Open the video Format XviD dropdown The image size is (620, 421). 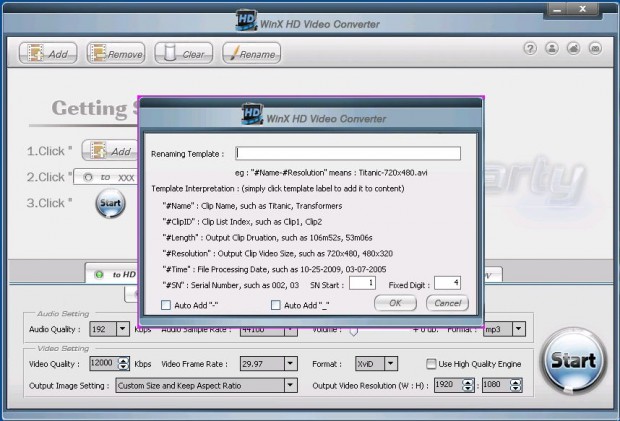click(391, 364)
